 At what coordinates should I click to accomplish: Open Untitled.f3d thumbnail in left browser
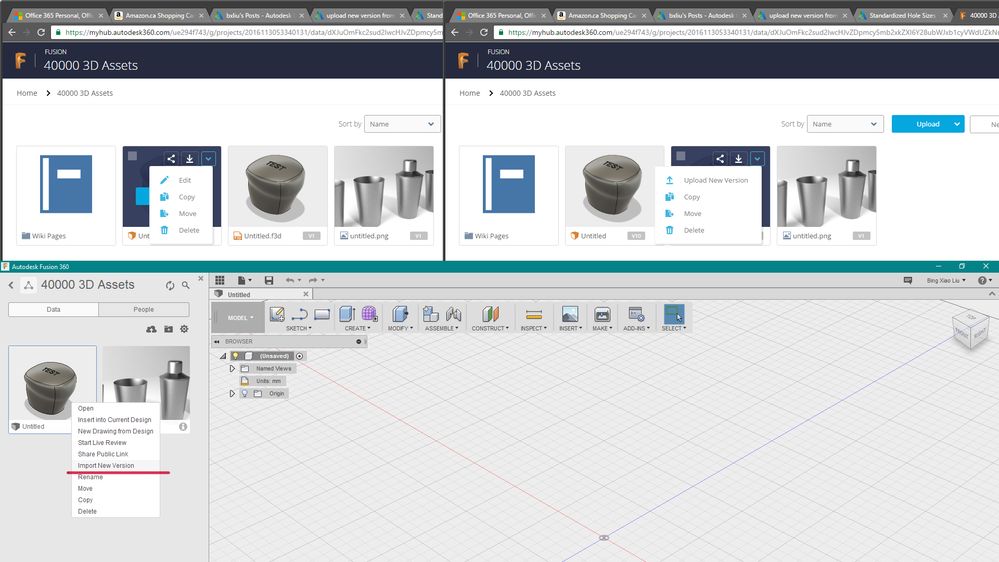point(278,187)
